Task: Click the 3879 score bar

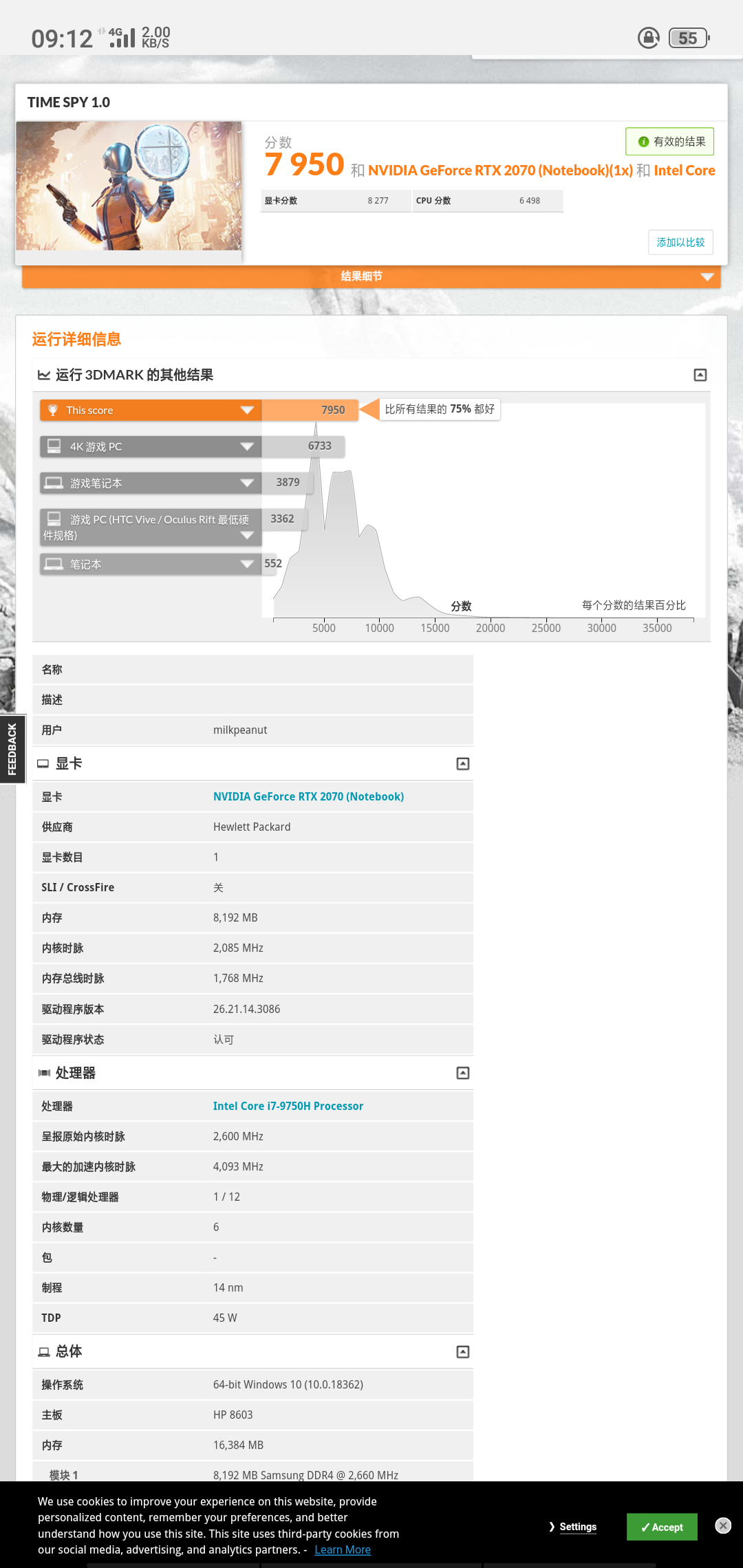Action: 287,483
